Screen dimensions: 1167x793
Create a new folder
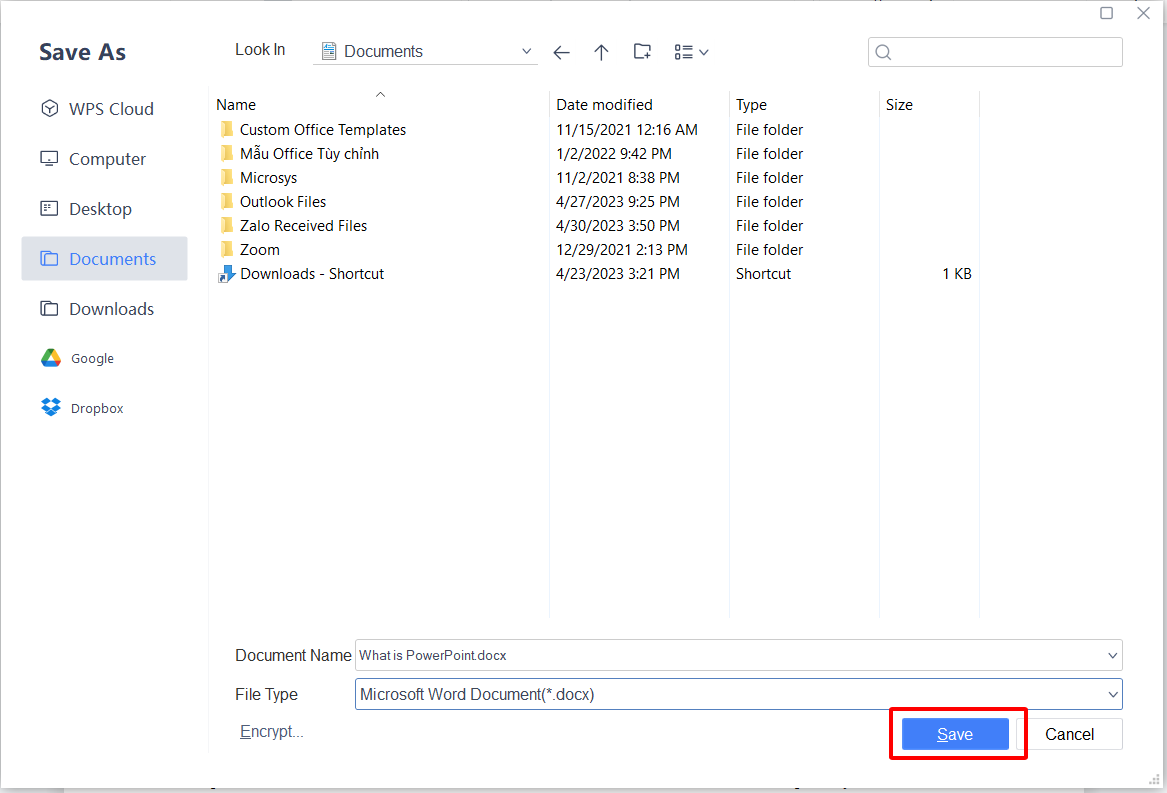(x=641, y=51)
